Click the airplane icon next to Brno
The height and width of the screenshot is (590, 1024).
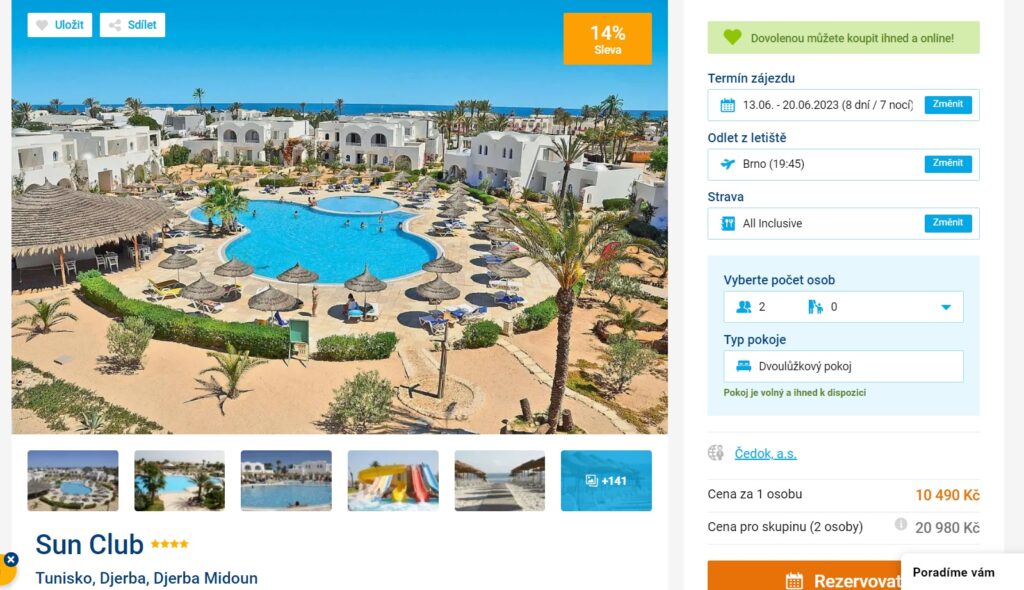tap(728, 164)
